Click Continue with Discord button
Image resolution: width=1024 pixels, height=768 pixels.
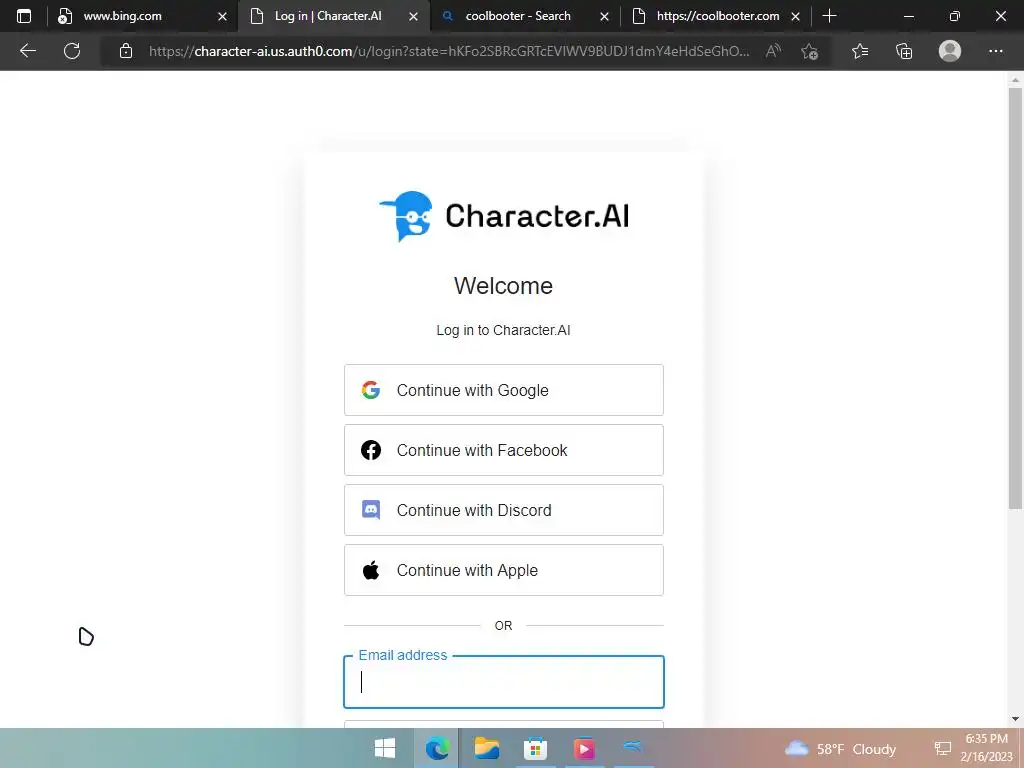point(504,510)
